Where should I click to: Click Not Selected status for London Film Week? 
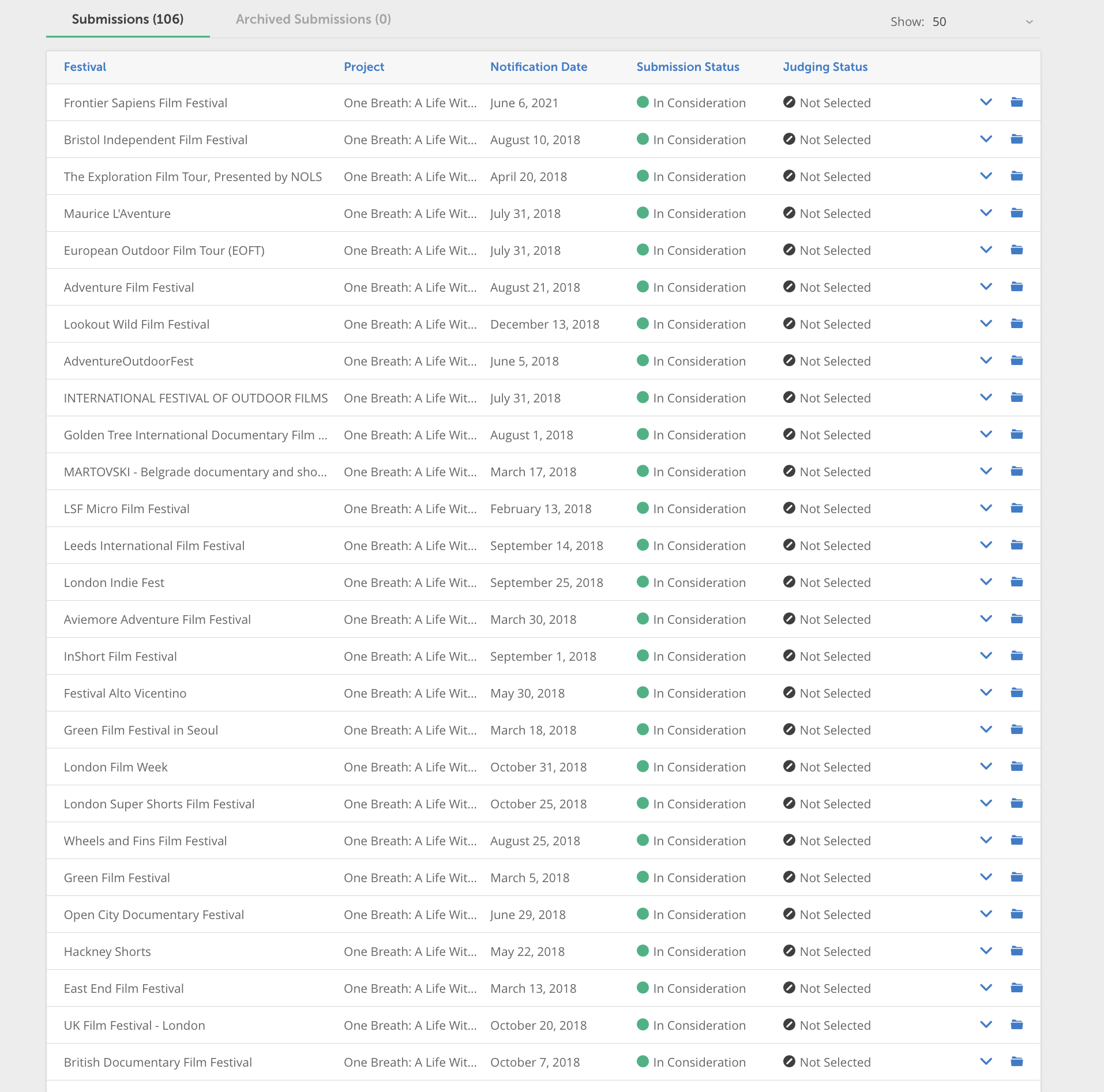[827, 767]
